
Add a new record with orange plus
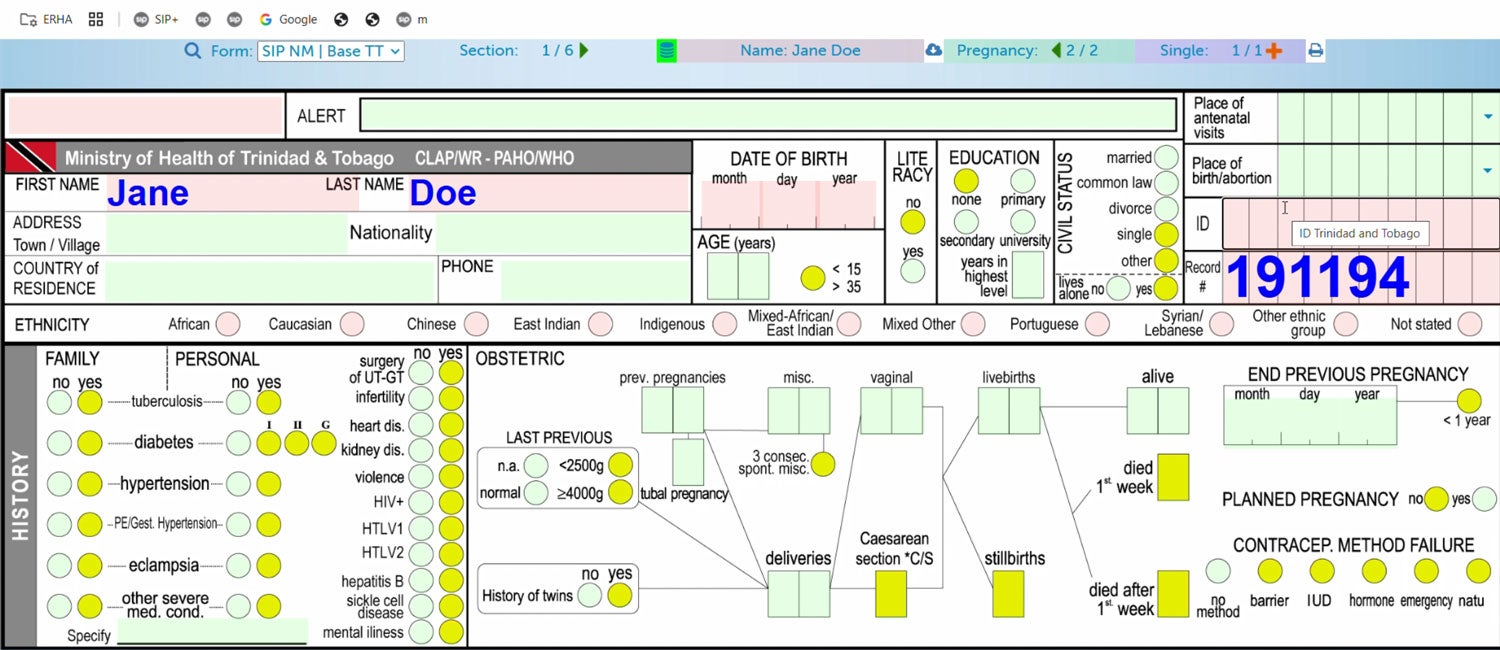tap(1274, 51)
